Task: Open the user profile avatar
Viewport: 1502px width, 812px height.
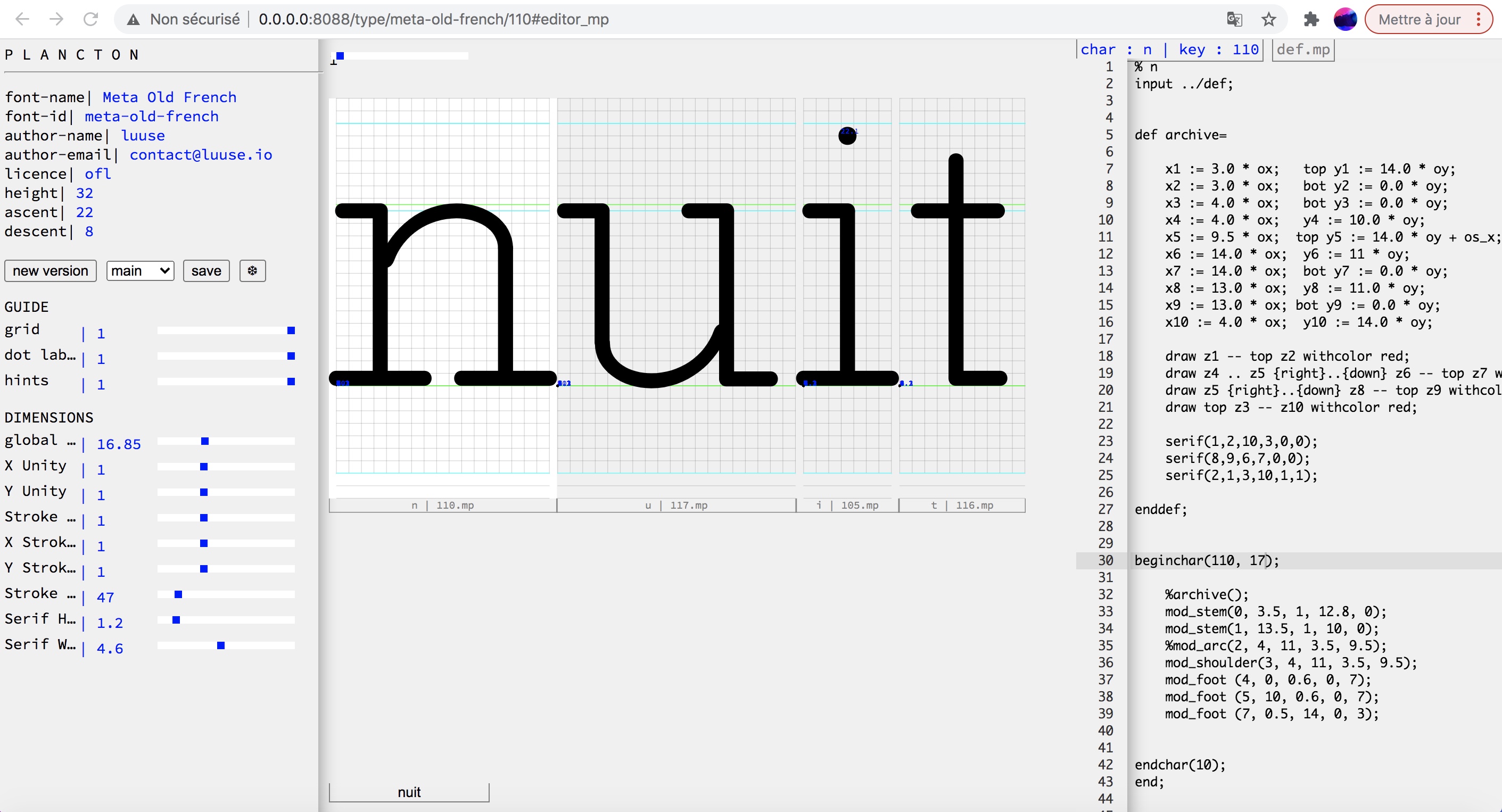Action: pos(1345,19)
